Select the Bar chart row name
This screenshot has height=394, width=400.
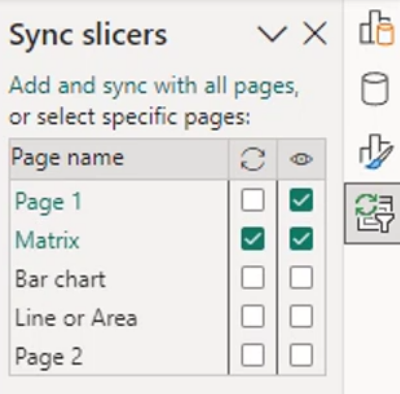(x=60, y=279)
